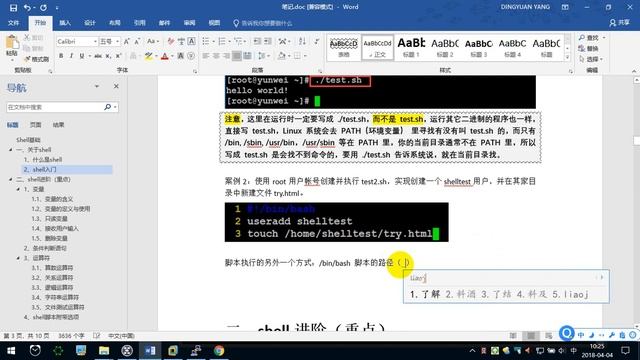Viewport: 640px width, 360px height.
Task: Expand the Styles gallery more arrow
Action: point(567,58)
